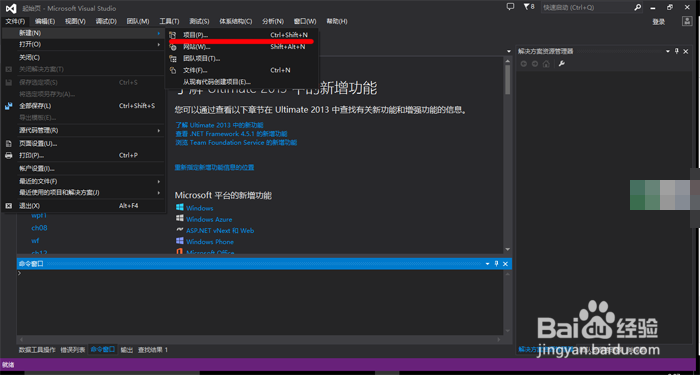Open the Windows Azure link
Viewport: 700px width, 375px height.
coord(209,219)
